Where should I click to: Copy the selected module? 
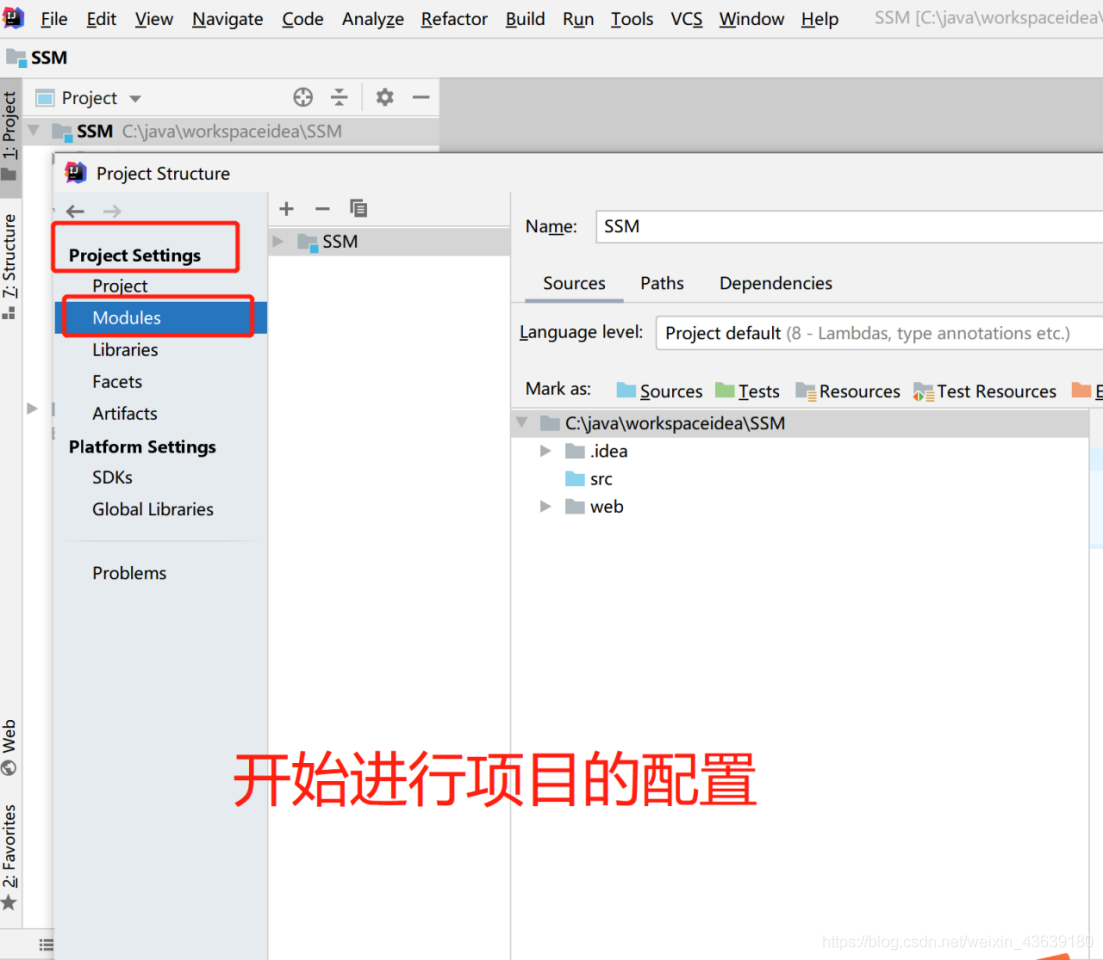(359, 208)
